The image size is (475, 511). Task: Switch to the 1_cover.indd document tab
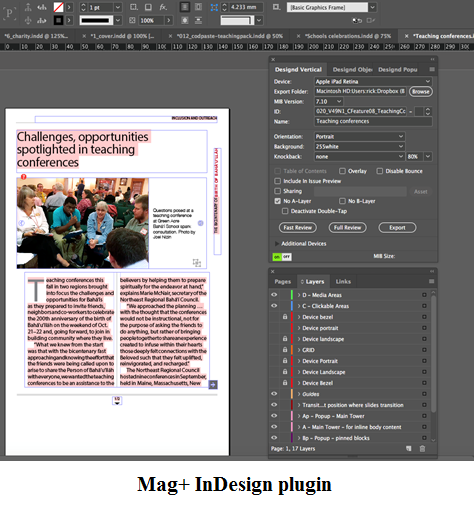click(122, 36)
